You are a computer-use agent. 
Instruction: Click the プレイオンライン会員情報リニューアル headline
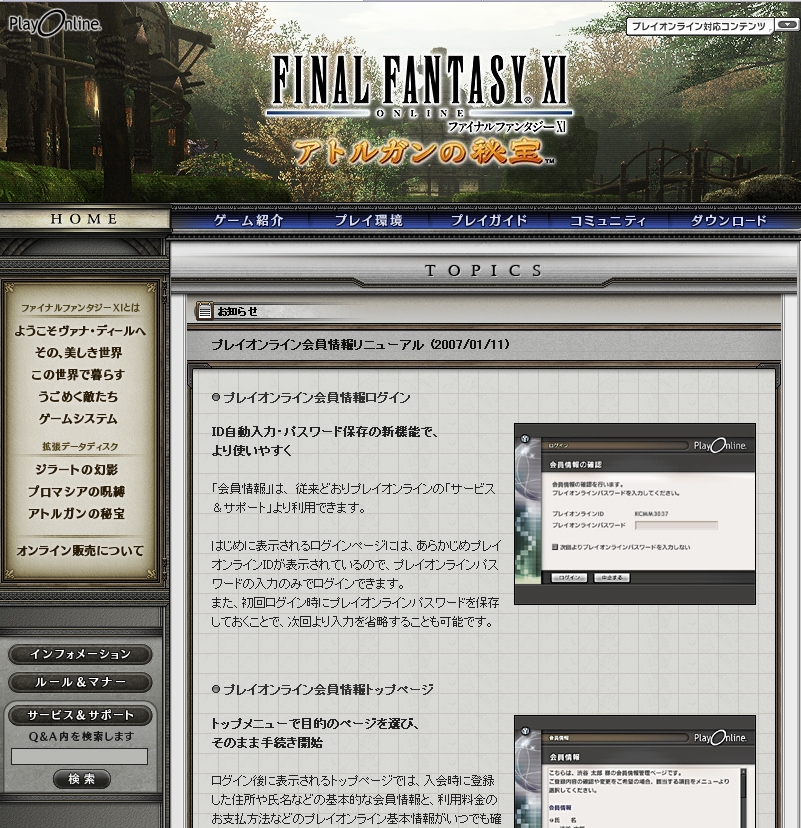(360, 345)
